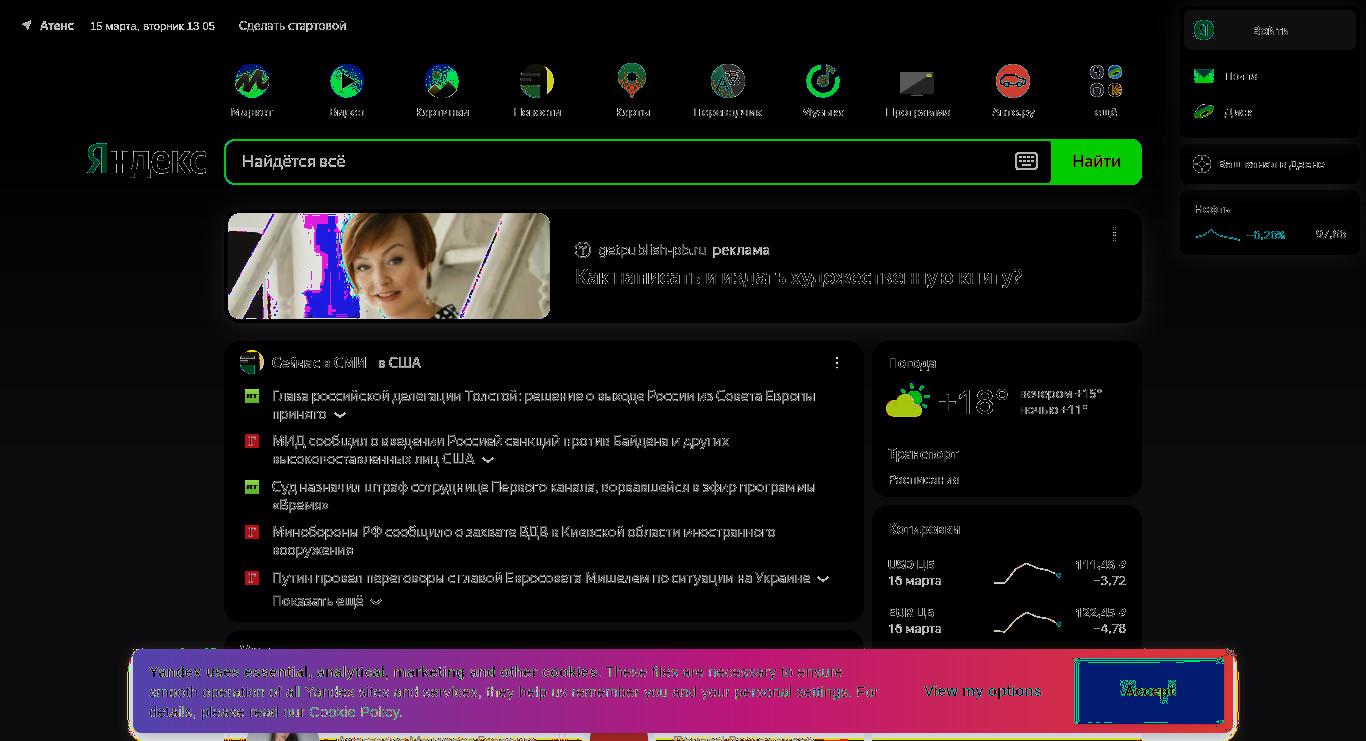
Task: Click the Найти search button
Action: pos(1096,161)
